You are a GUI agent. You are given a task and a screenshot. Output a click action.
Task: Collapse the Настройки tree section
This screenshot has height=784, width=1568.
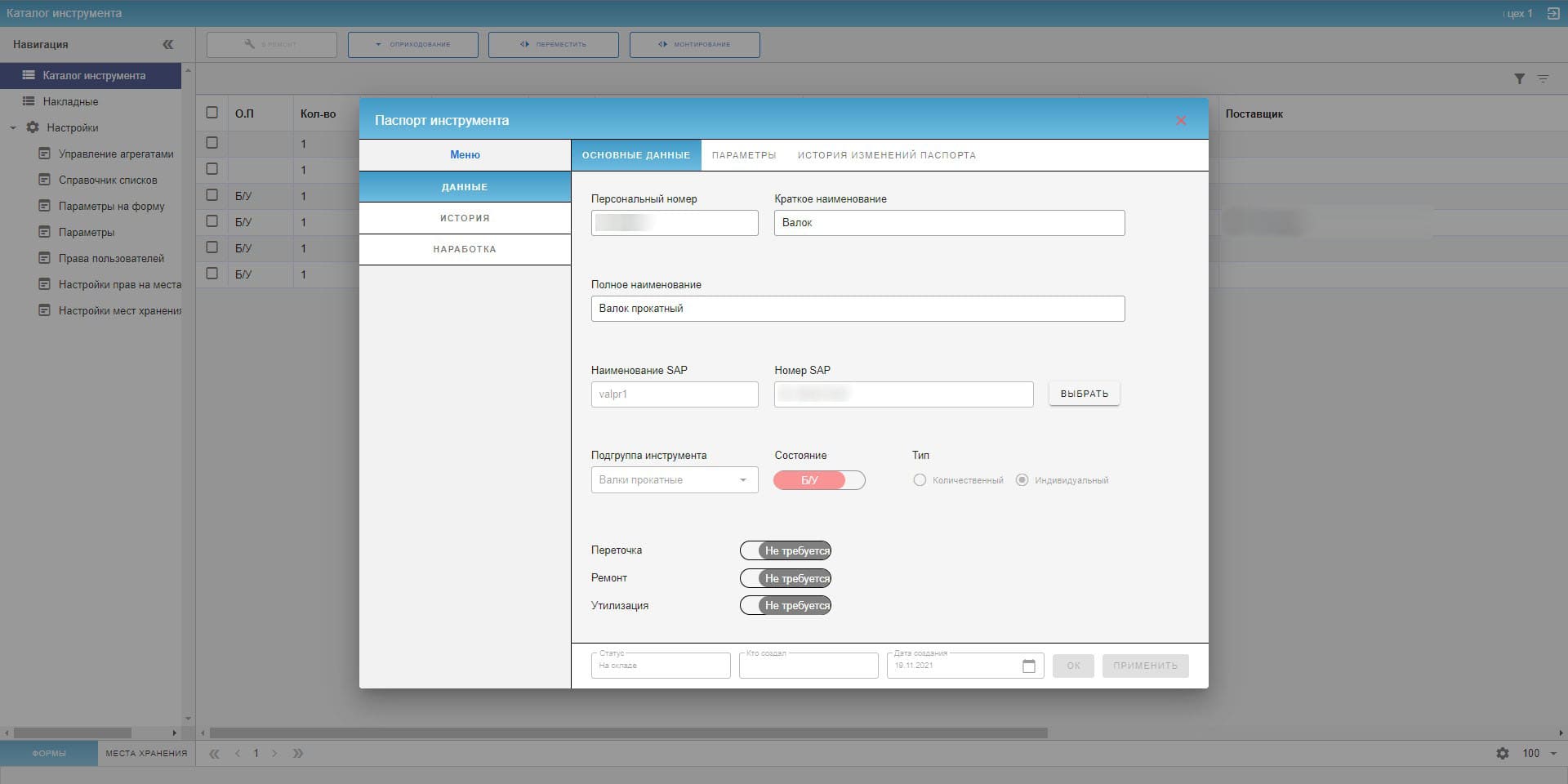pos(13,128)
